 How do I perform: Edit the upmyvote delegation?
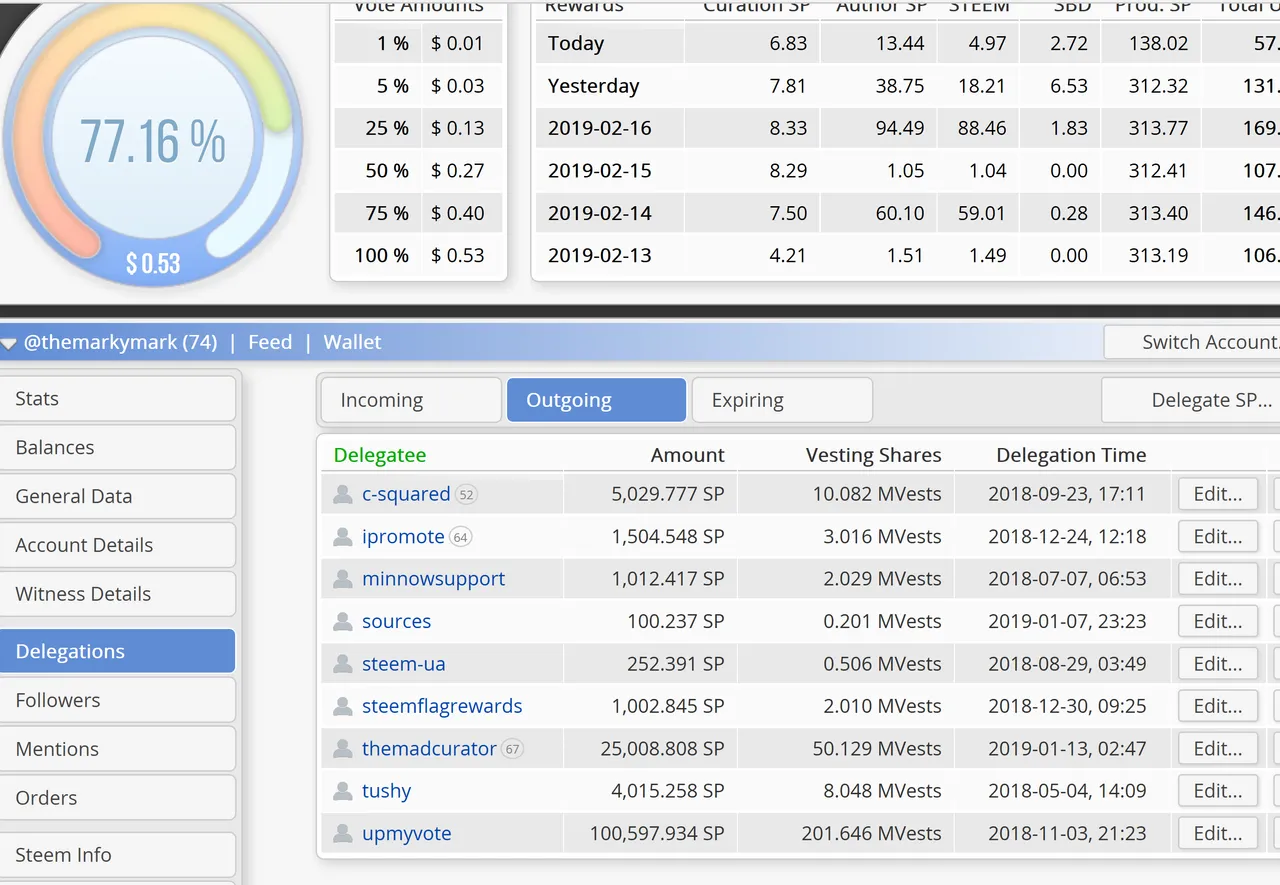[1218, 834]
